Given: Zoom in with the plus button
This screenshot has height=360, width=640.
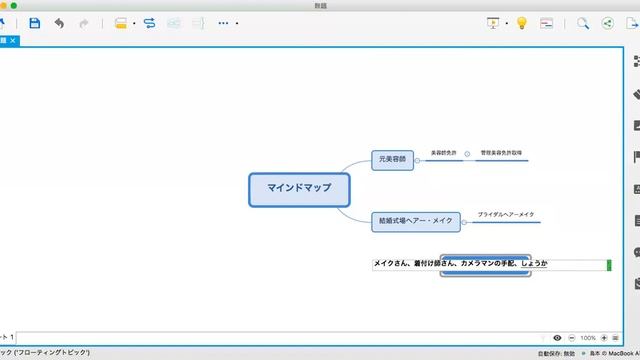Looking at the screenshot, I should pyautogui.click(x=604, y=338).
